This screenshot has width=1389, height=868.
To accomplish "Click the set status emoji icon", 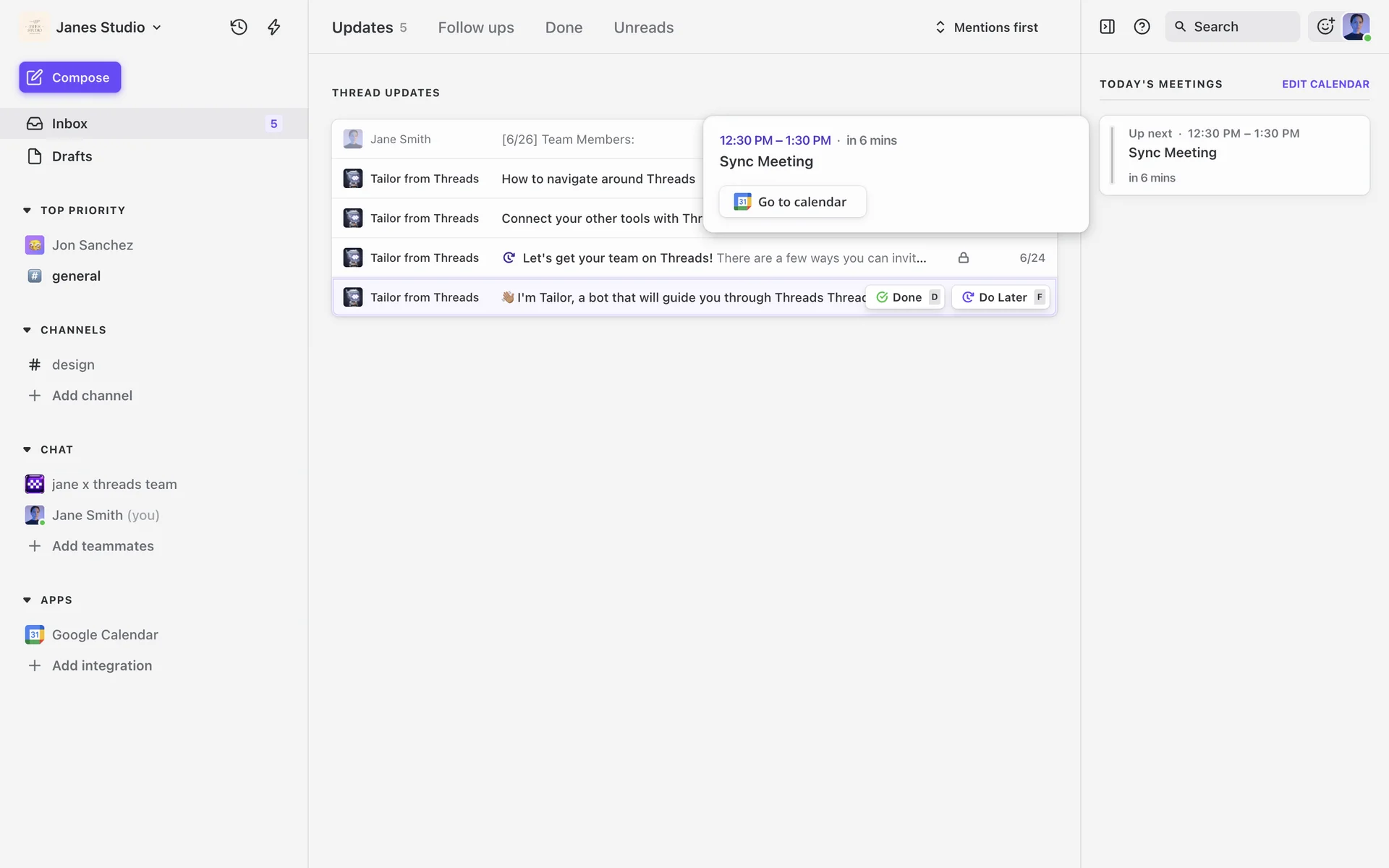I will [1325, 27].
